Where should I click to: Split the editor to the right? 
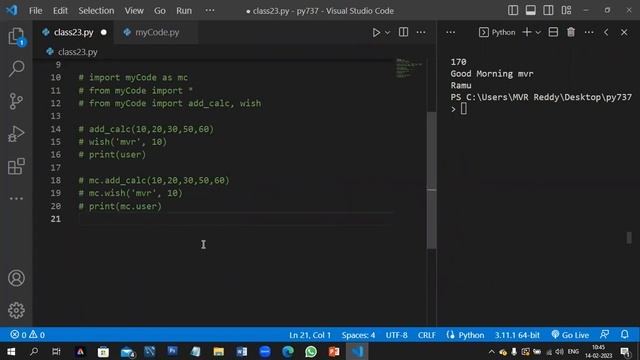coord(403,32)
